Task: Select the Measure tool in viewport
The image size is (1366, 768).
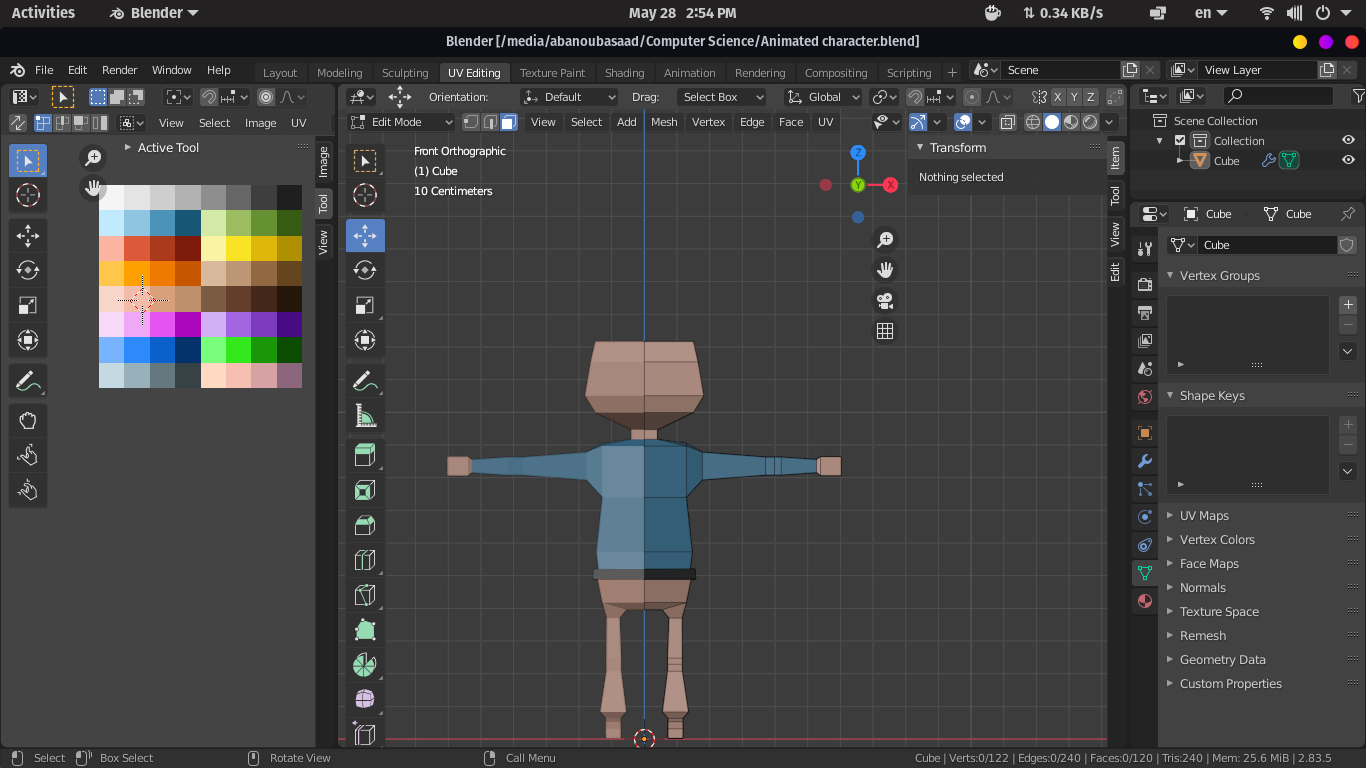Action: pos(365,415)
